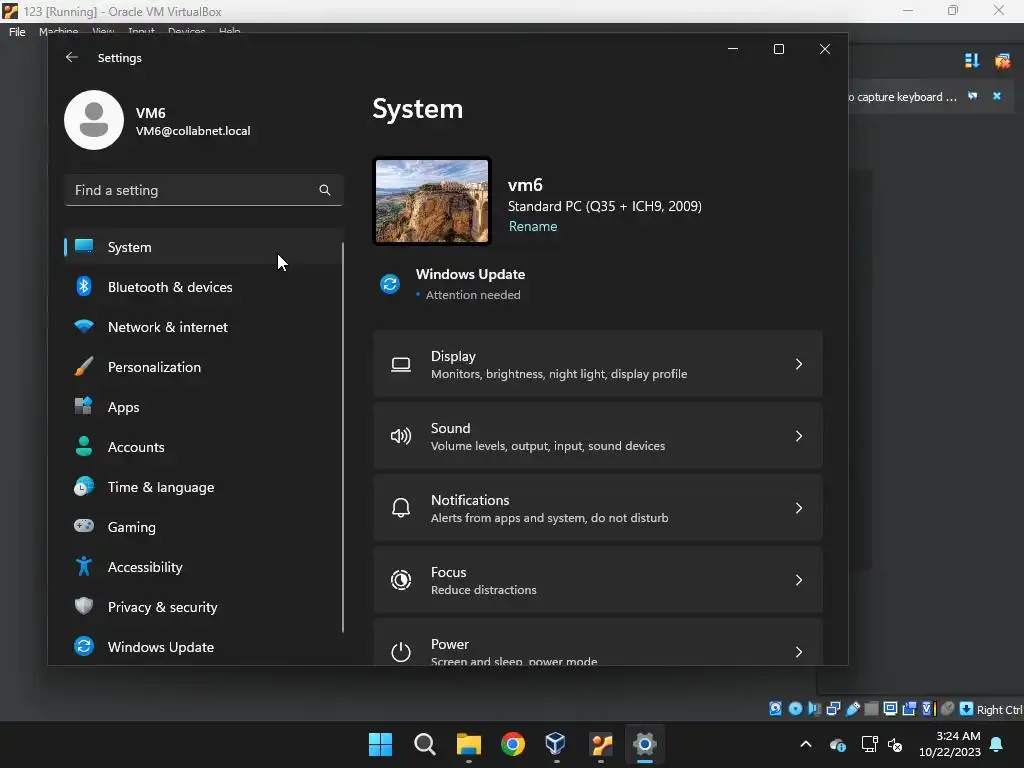Screen dimensions: 1024x768
Task: Click the notification pin icon beside capture keyboard
Action: pyautogui.click(x=972, y=96)
